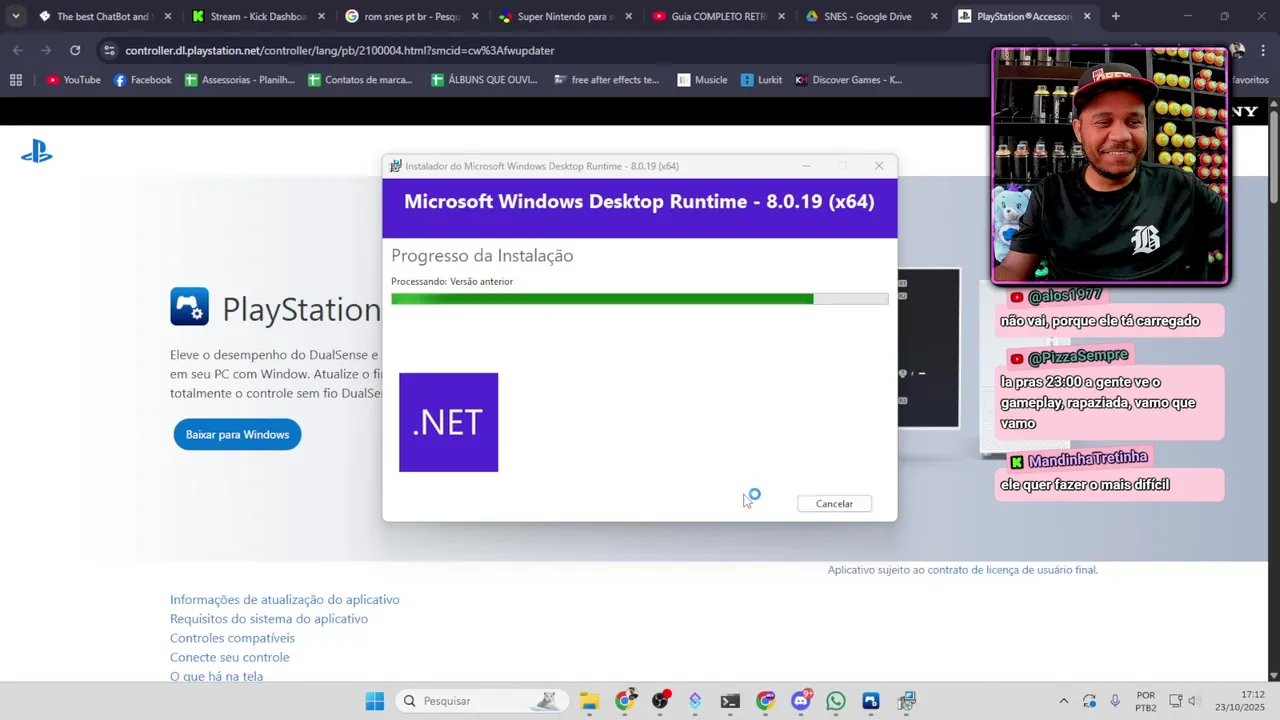Switch to The best ChatBot tab

(103, 16)
